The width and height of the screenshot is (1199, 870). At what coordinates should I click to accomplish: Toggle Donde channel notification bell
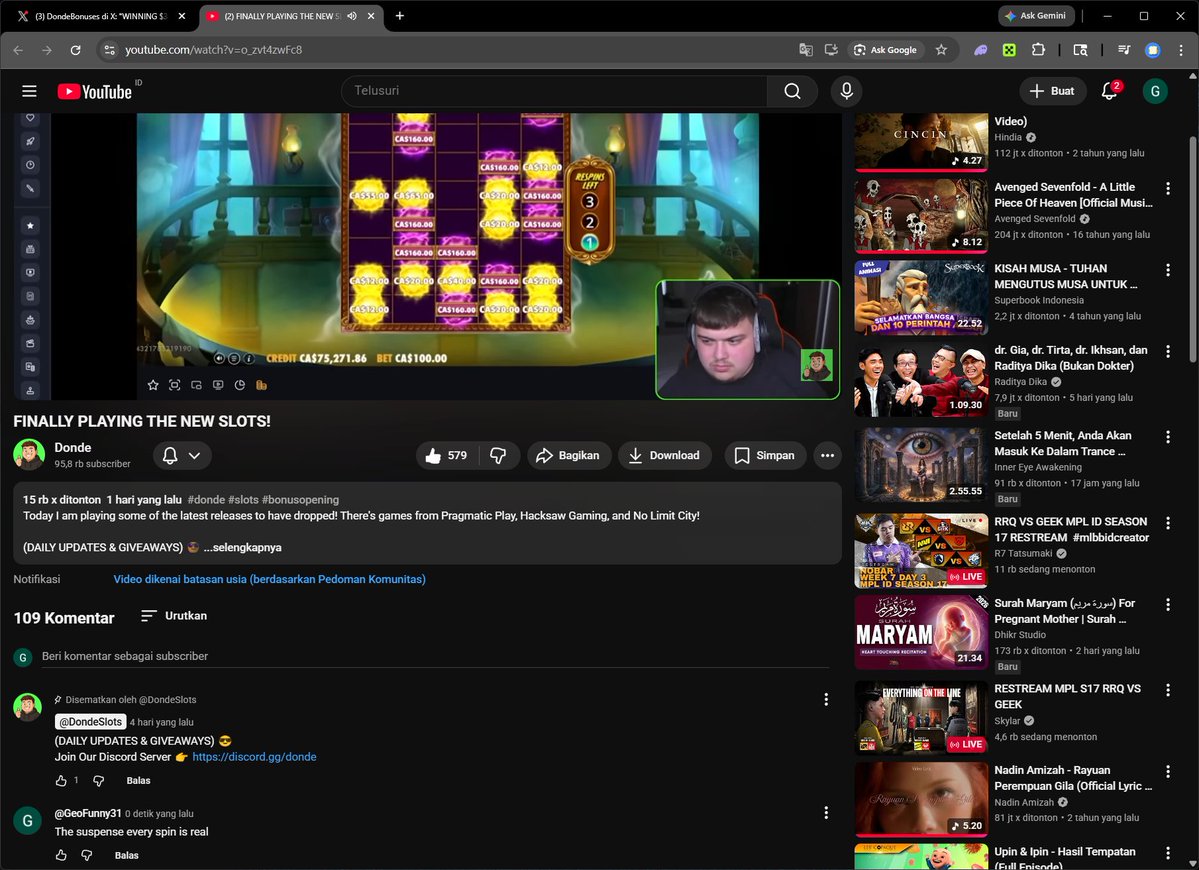pos(170,456)
